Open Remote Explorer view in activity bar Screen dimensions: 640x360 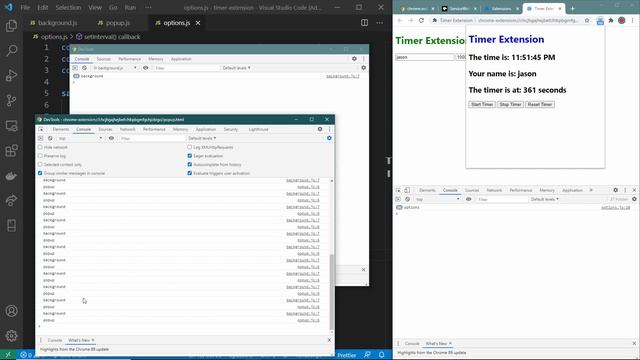pos(11,126)
